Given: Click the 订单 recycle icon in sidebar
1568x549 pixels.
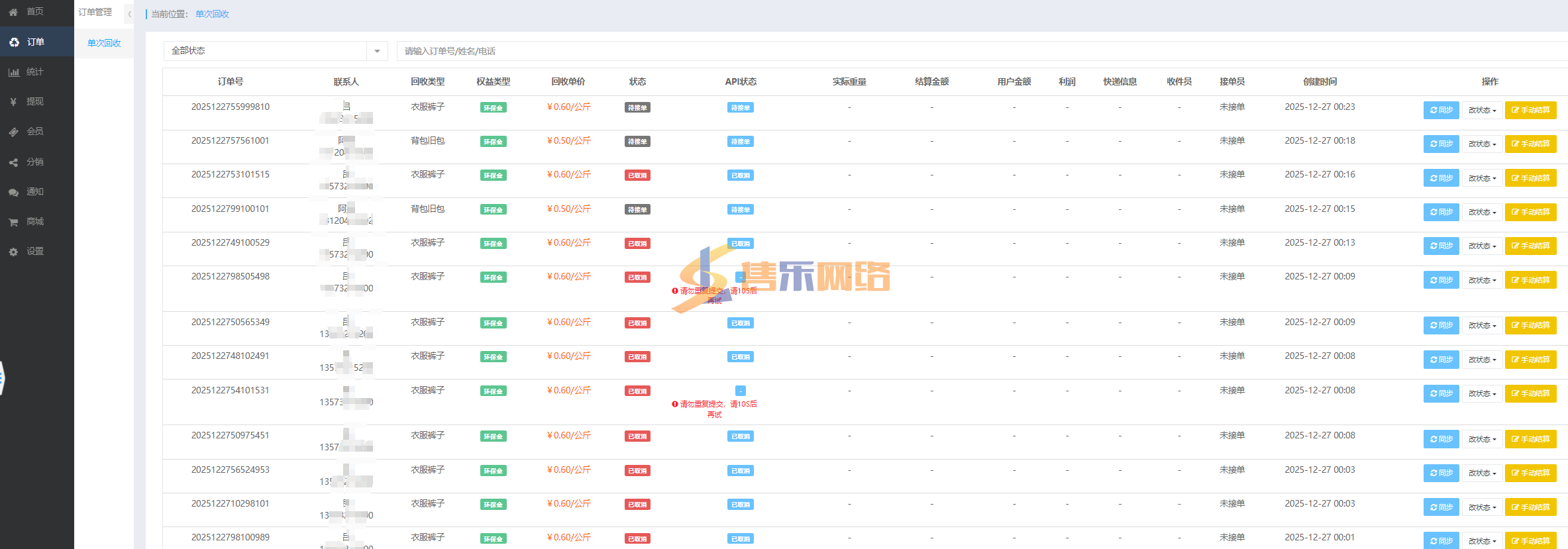Looking at the screenshot, I should (x=14, y=42).
